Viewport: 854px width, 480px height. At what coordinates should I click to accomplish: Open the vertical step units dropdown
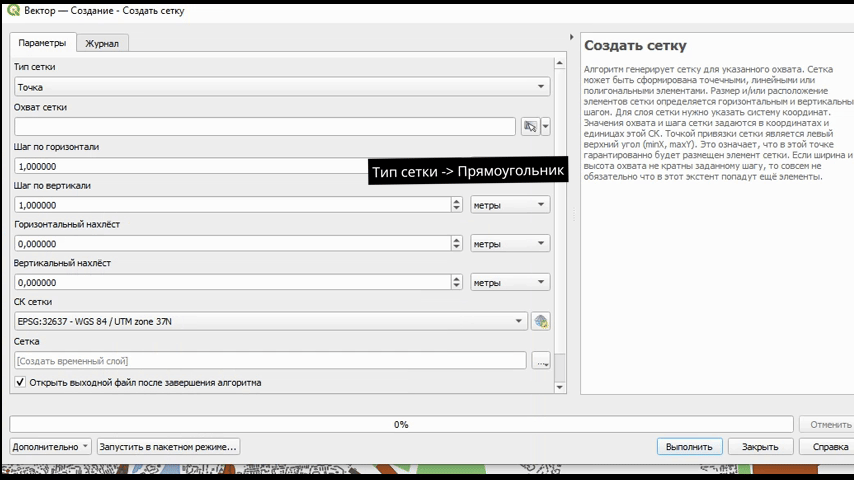click(x=510, y=205)
